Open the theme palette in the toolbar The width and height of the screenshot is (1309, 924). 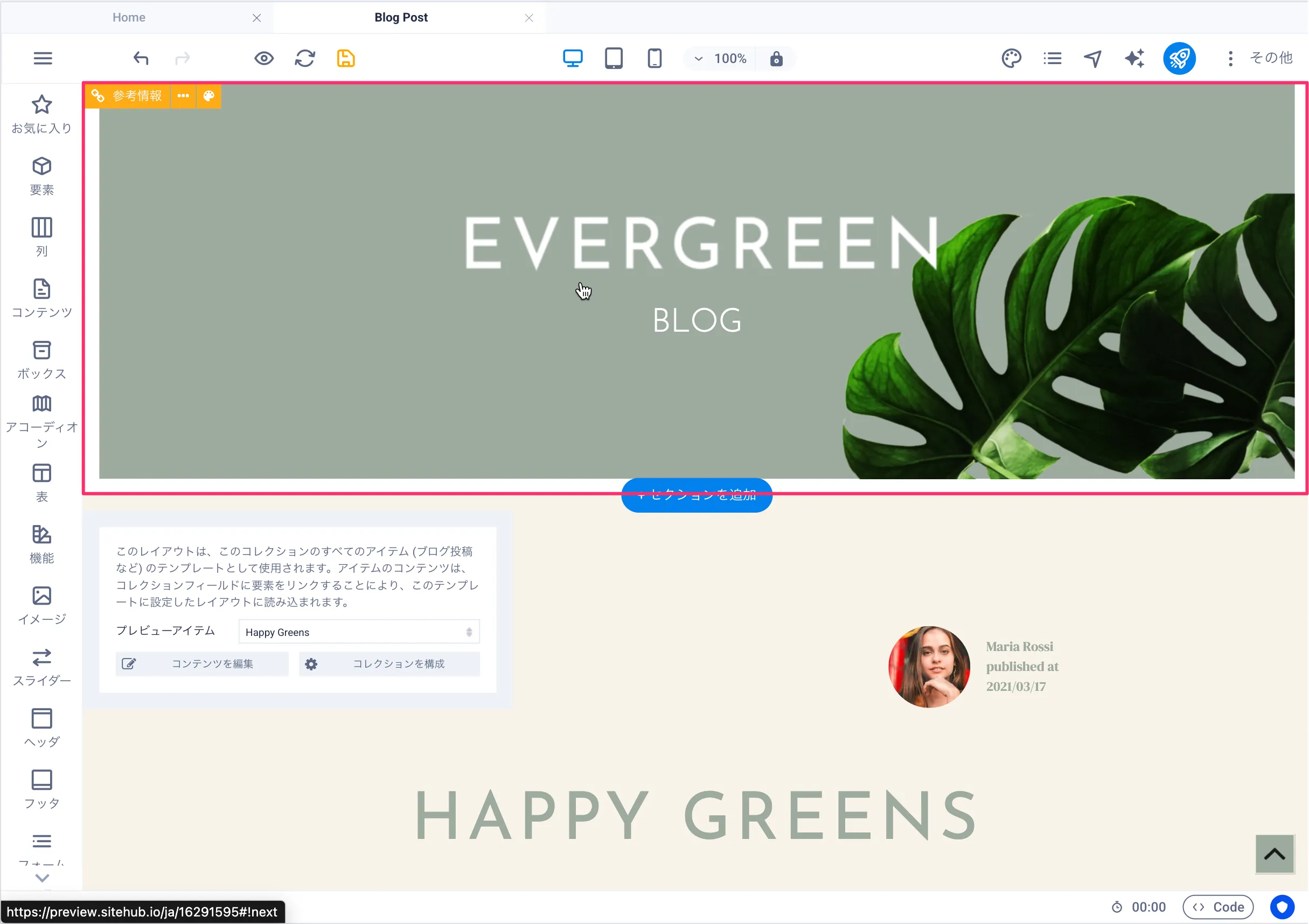1012,58
